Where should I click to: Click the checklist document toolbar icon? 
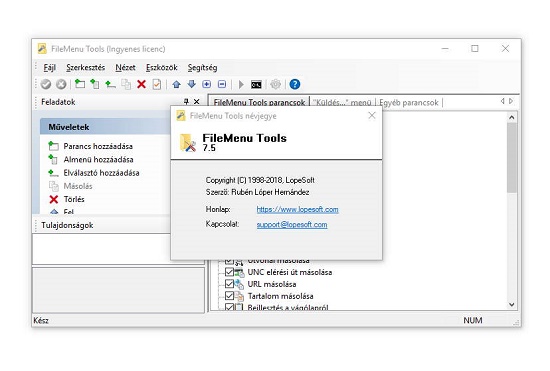point(157,84)
